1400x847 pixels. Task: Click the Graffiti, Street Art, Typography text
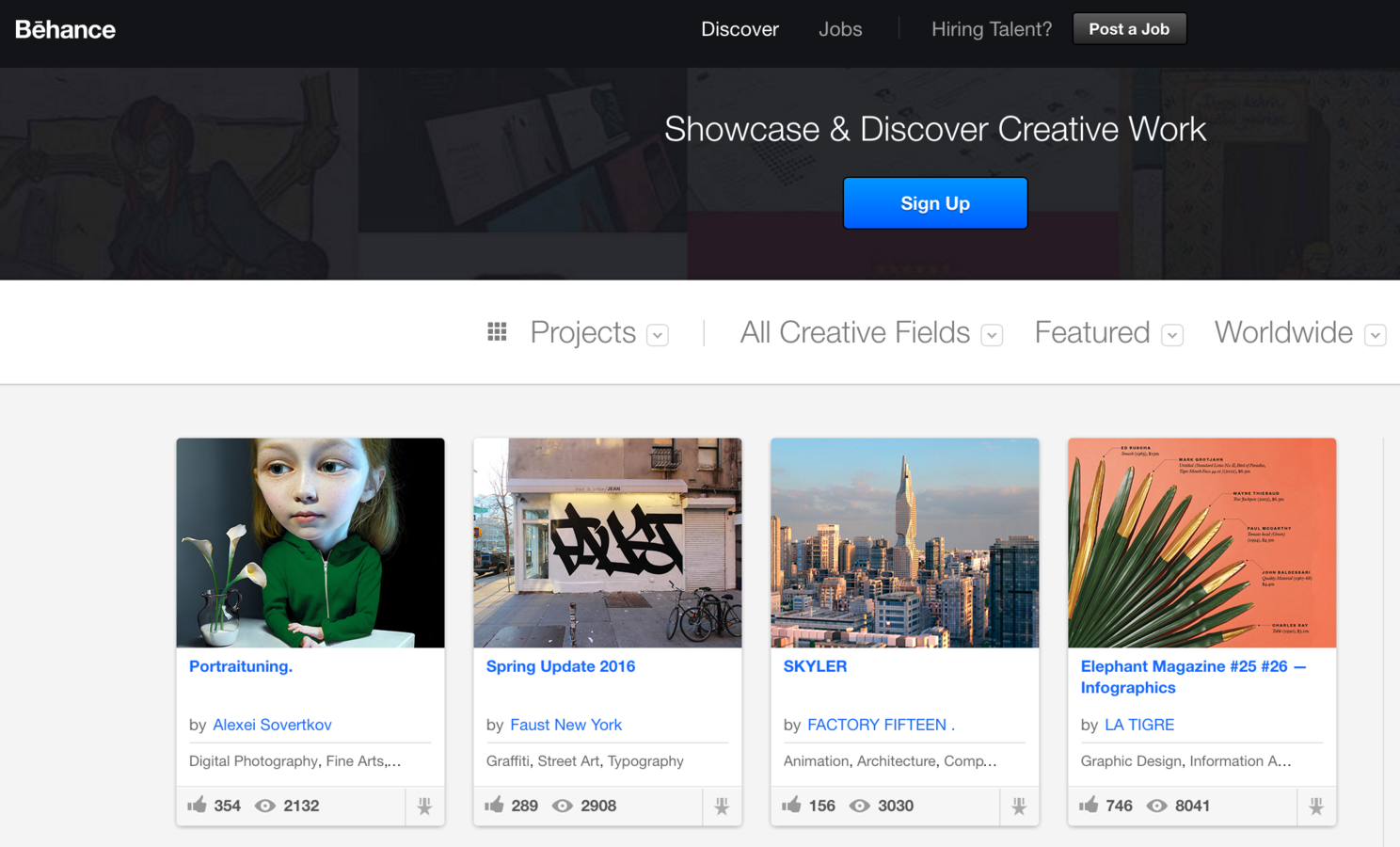click(585, 760)
